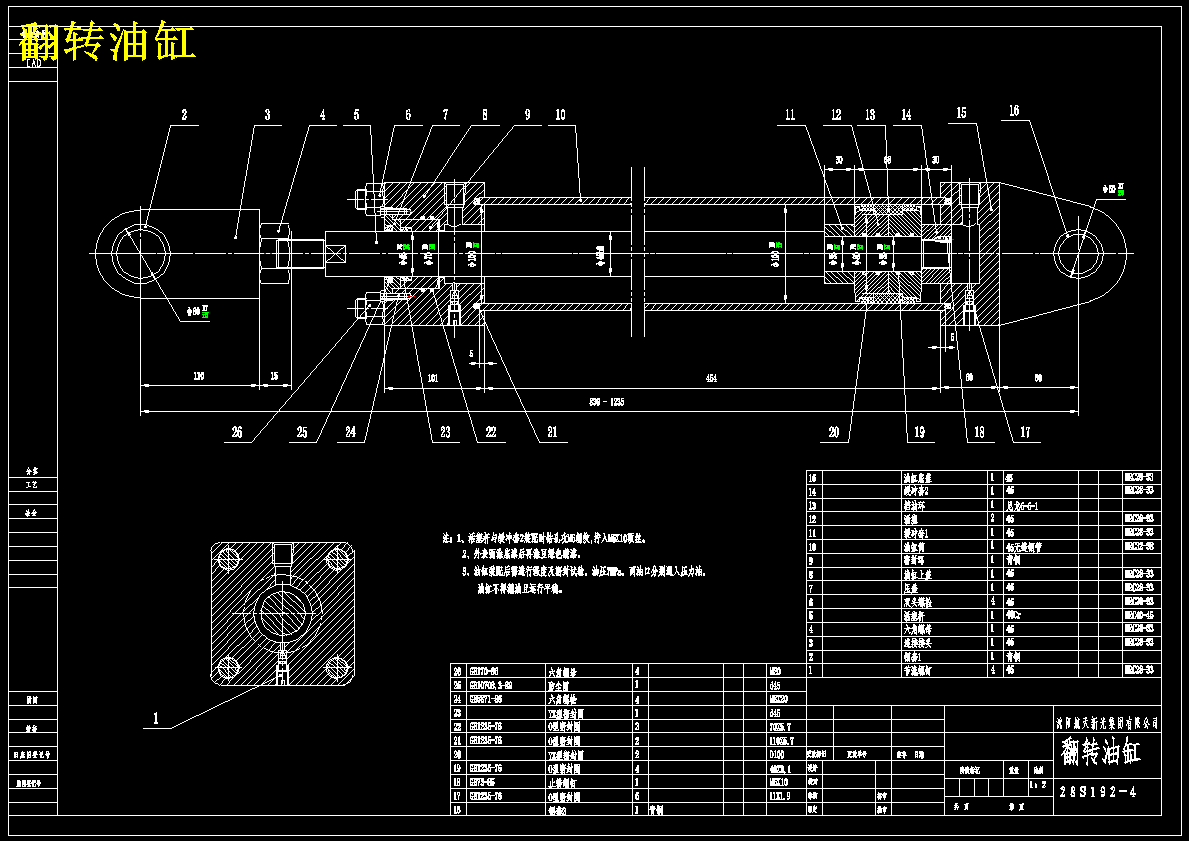Click the yellow 翻转油缸 title at top left

[x=108, y=42]
